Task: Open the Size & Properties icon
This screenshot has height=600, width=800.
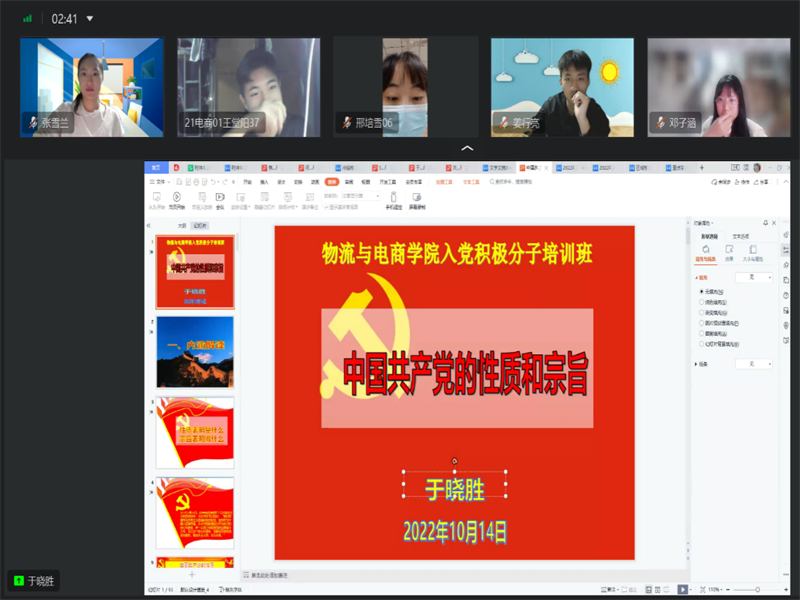Action: coord(755,251)
